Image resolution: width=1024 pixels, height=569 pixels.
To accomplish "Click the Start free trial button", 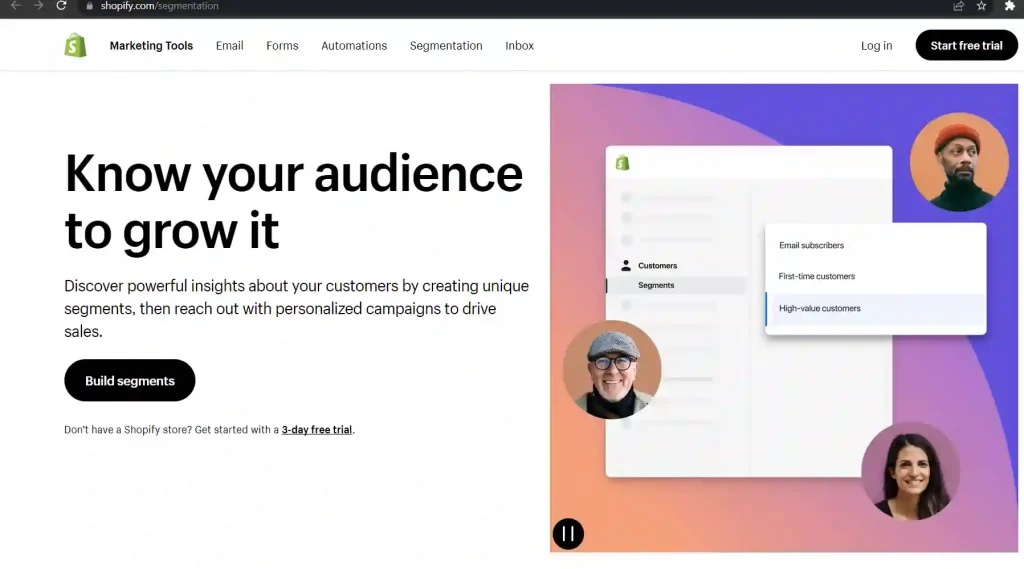I will point(967,45).
